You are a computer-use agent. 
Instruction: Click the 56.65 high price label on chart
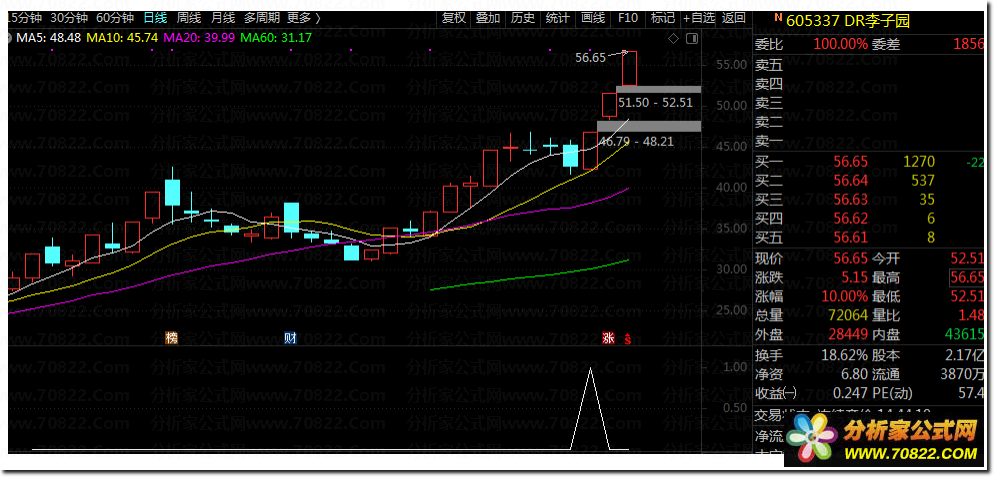pyautogui.click(x=591, y=57)
